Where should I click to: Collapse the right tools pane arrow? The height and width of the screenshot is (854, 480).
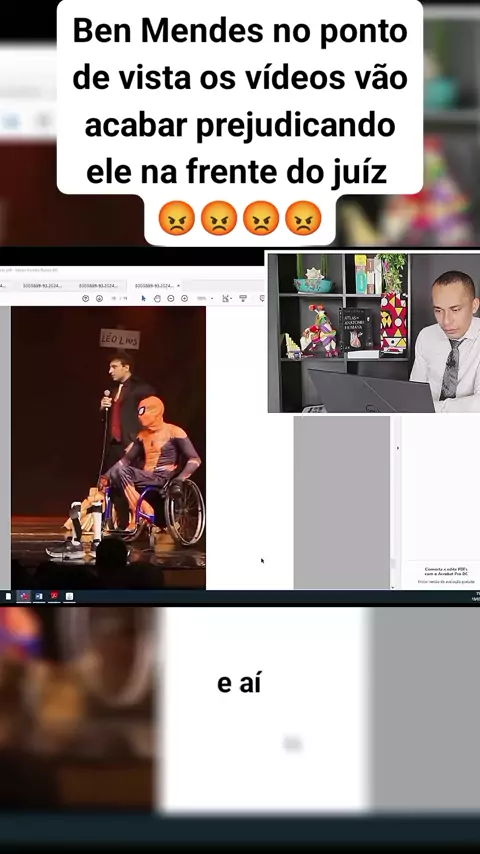point(397,448)
